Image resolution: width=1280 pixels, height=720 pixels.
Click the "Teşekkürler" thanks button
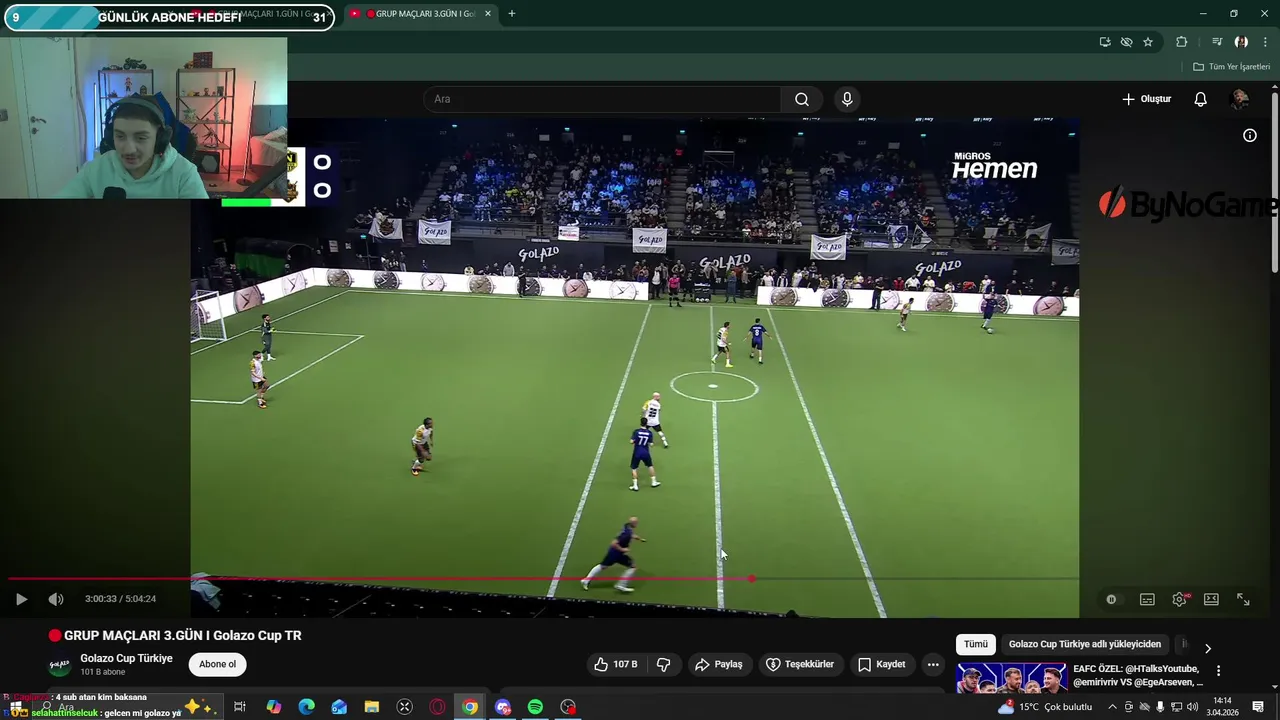(x=800, y=664)
